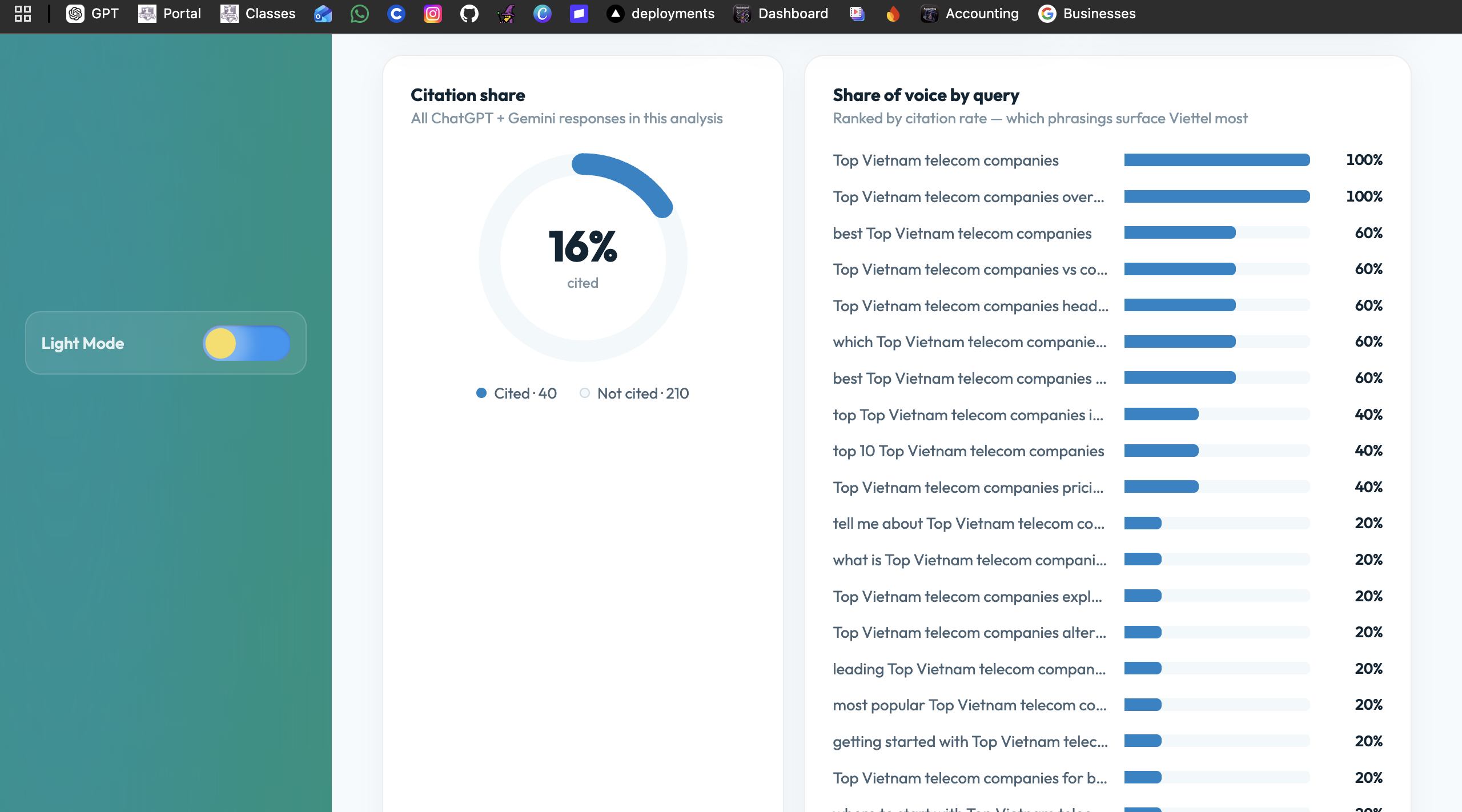Select the 'top 10 Top Vietnam telecom companies' row
This screenshot has width=1462, height=812.
point(1107,451)
